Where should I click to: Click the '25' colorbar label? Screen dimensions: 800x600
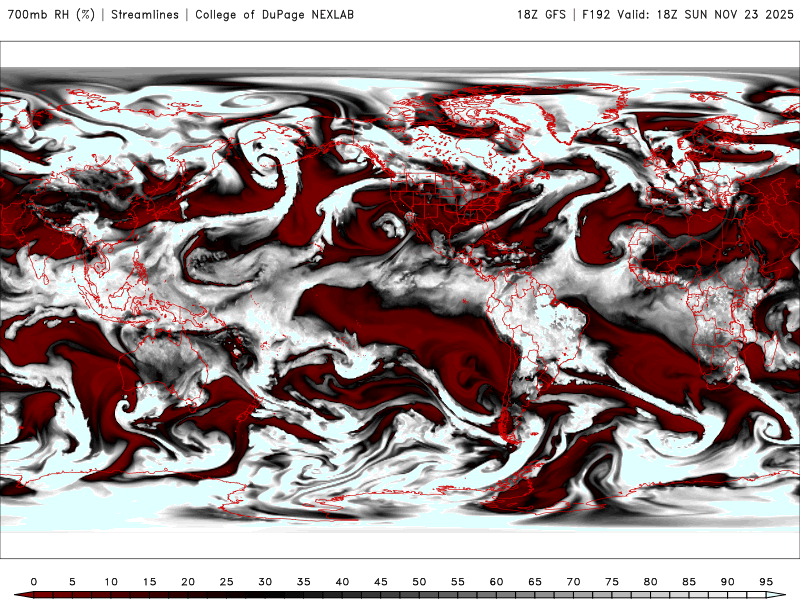(x=227, y=582)
